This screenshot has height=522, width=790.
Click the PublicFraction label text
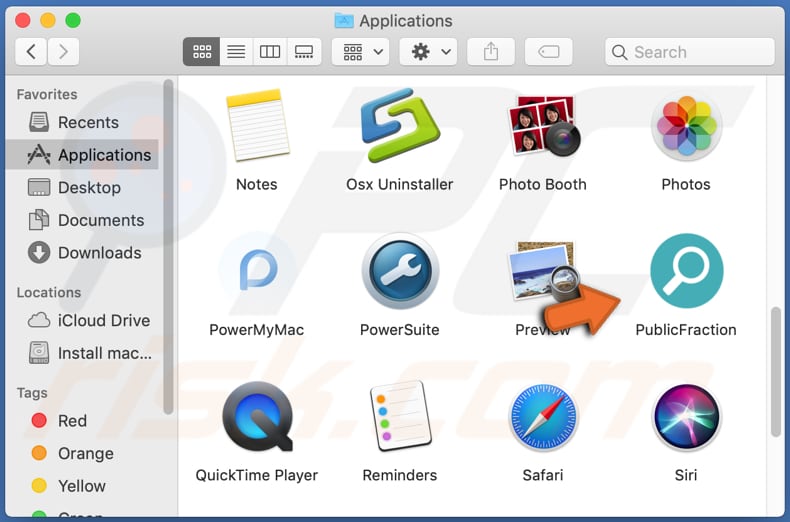point(686,330)
